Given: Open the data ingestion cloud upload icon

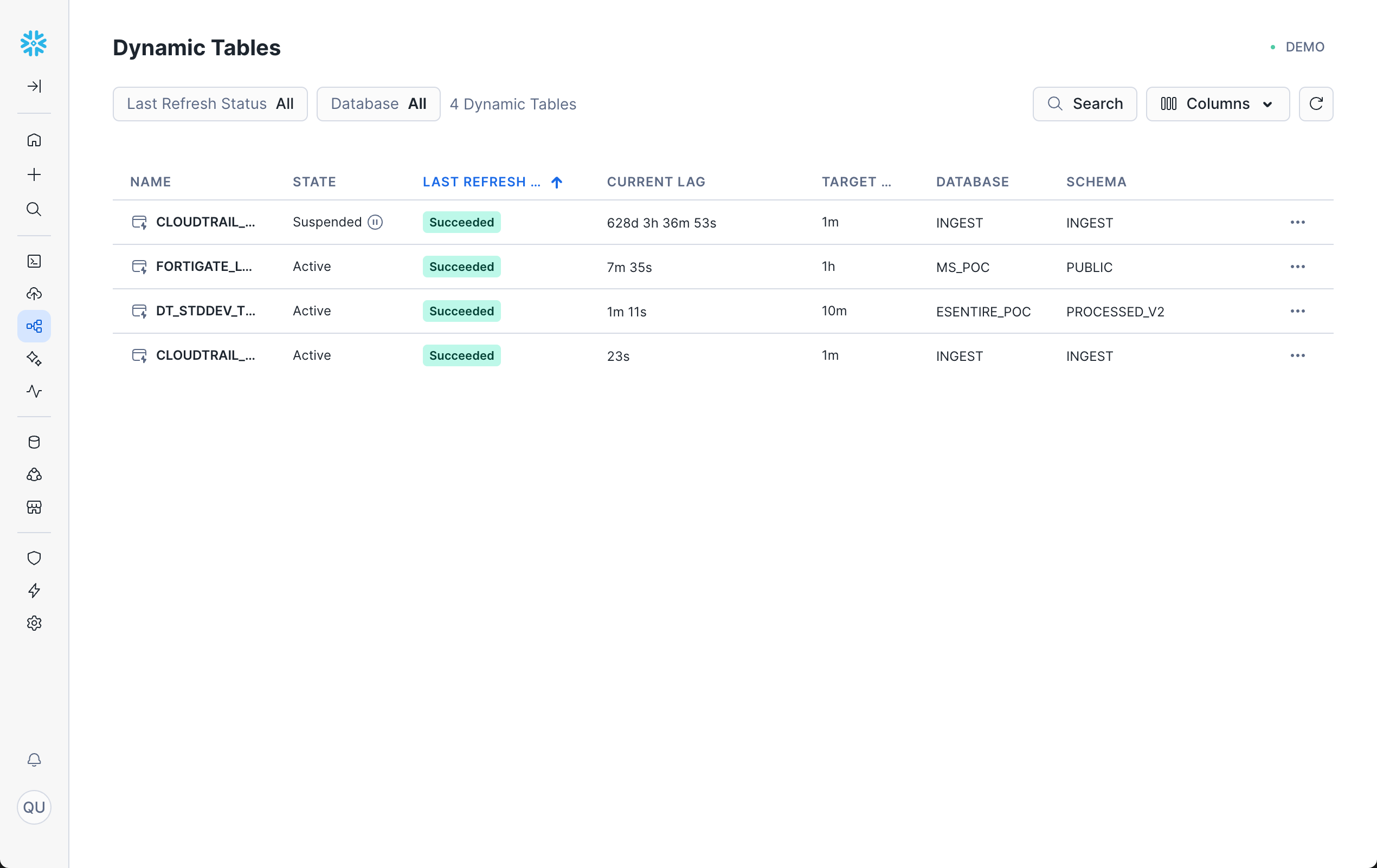Looking at the screenshot, I should [34, 294].
